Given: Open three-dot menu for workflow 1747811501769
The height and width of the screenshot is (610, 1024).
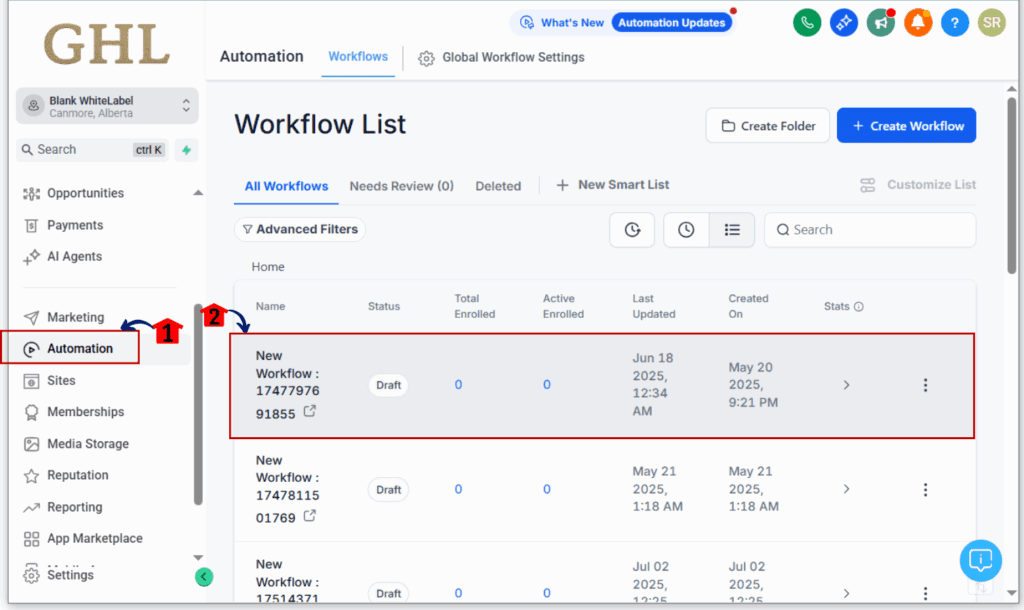Looking at the screenshot, I should 925,490.
